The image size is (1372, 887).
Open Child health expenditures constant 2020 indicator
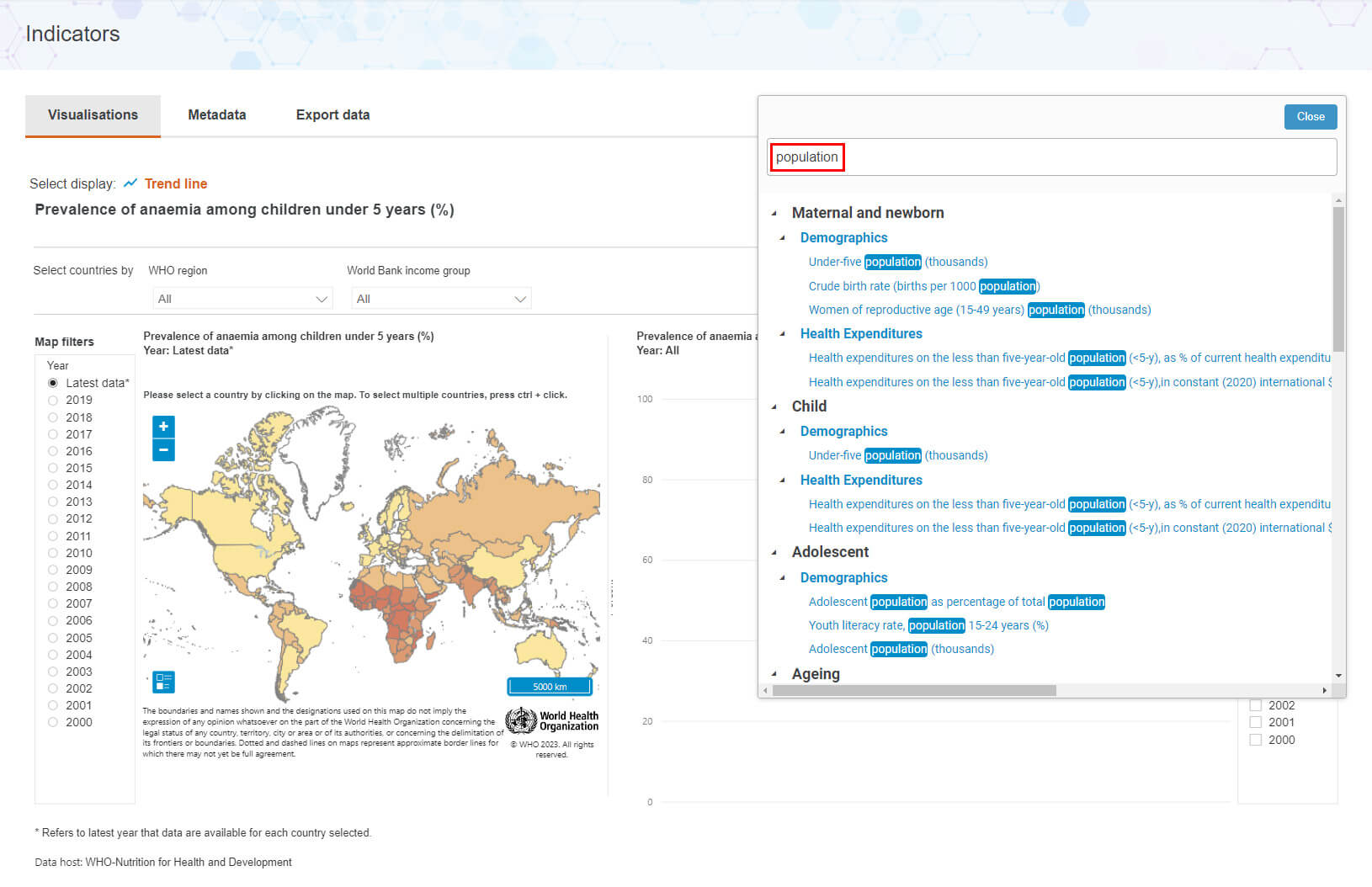(x=1070, y=528)
